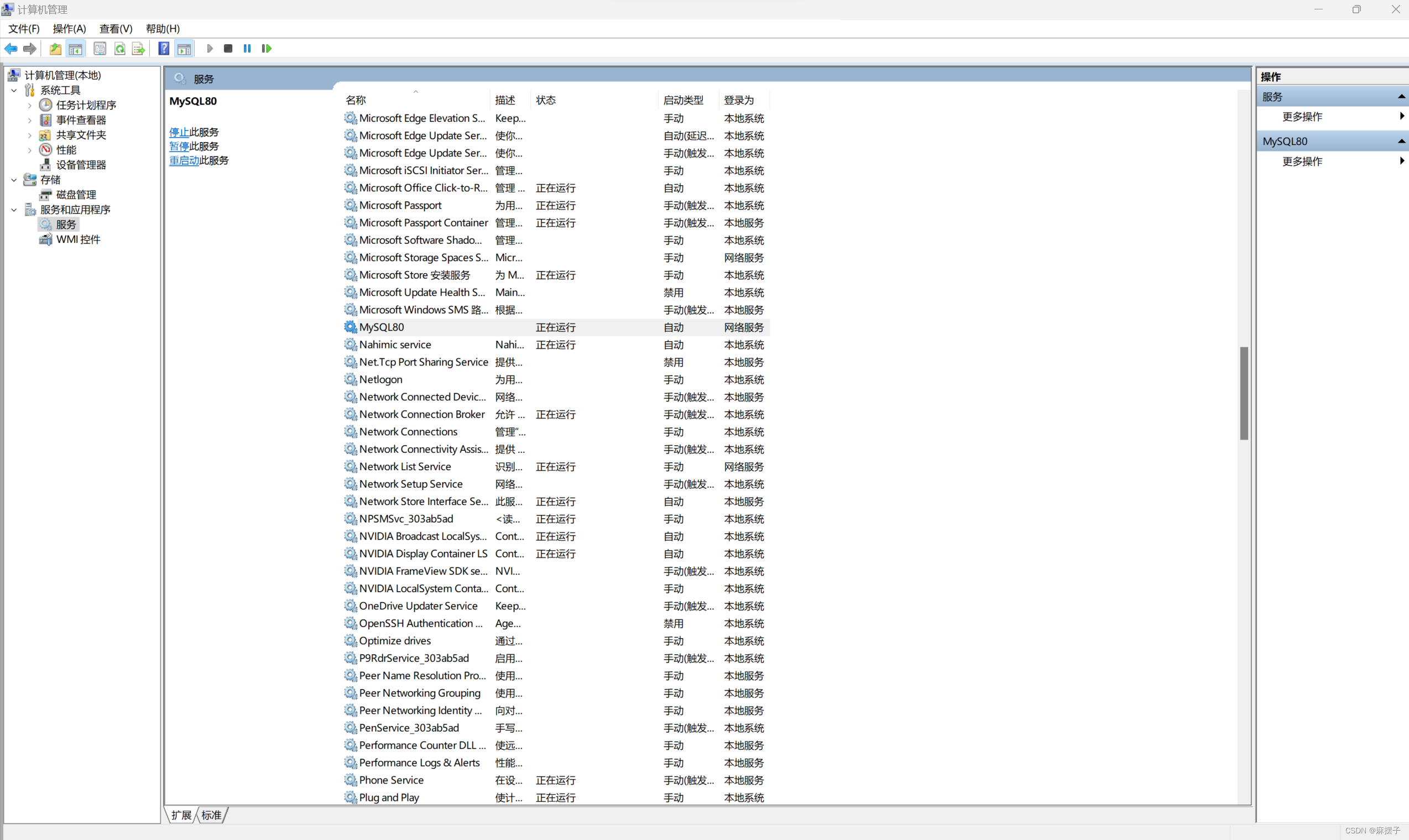Click the Stop service square icon
This screenshot has height=840, width=1409.
228,49
